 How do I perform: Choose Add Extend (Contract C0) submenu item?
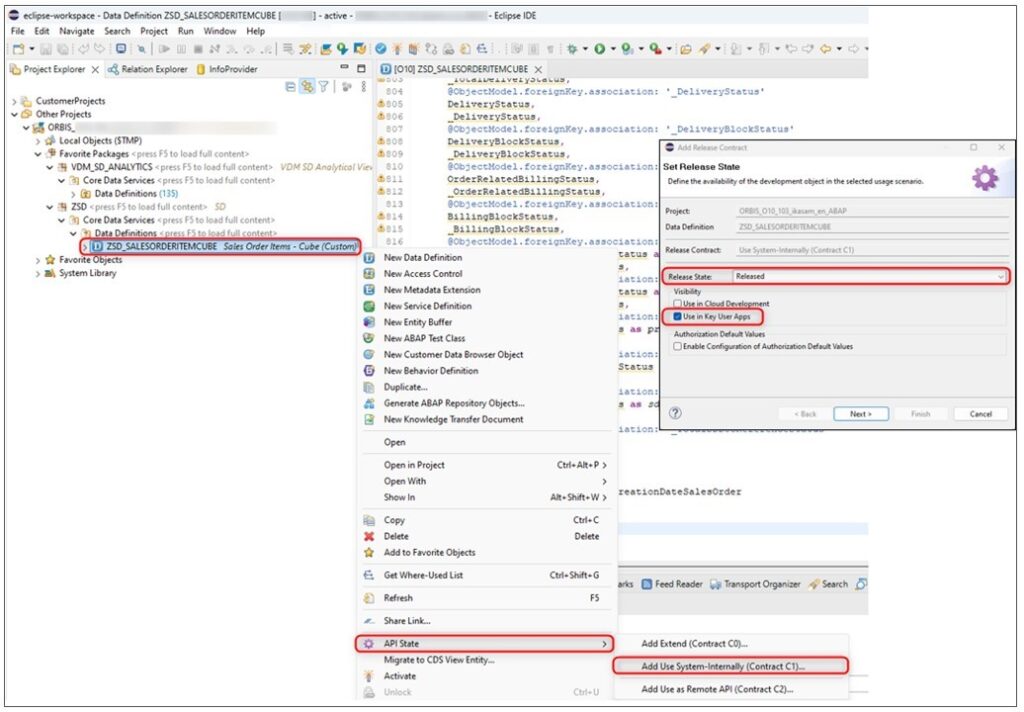(730, 643)
